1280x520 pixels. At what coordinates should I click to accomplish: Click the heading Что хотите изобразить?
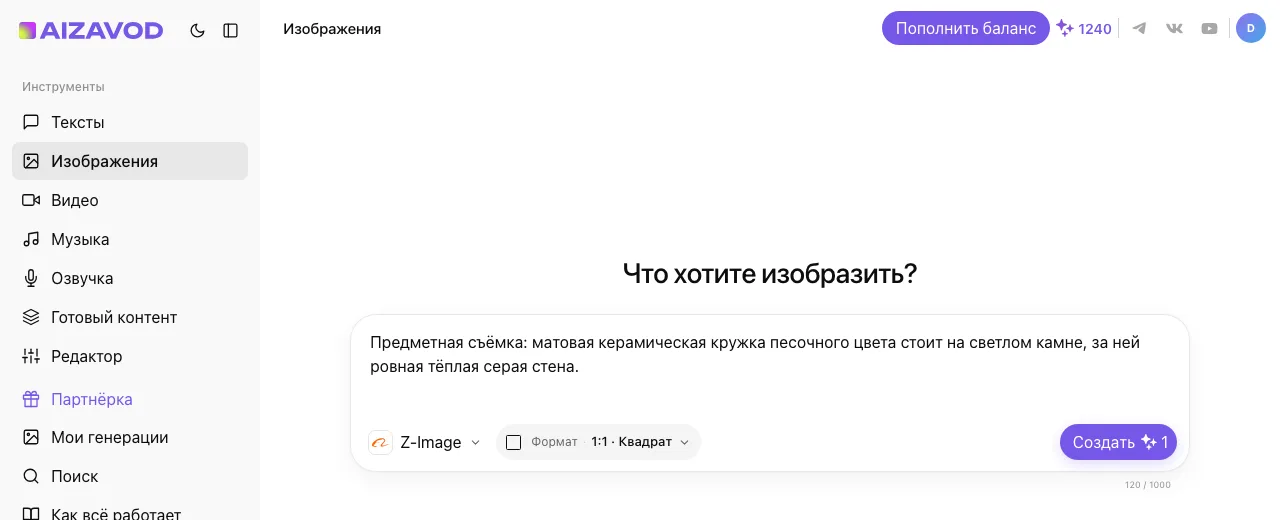(x=770, y=273)
